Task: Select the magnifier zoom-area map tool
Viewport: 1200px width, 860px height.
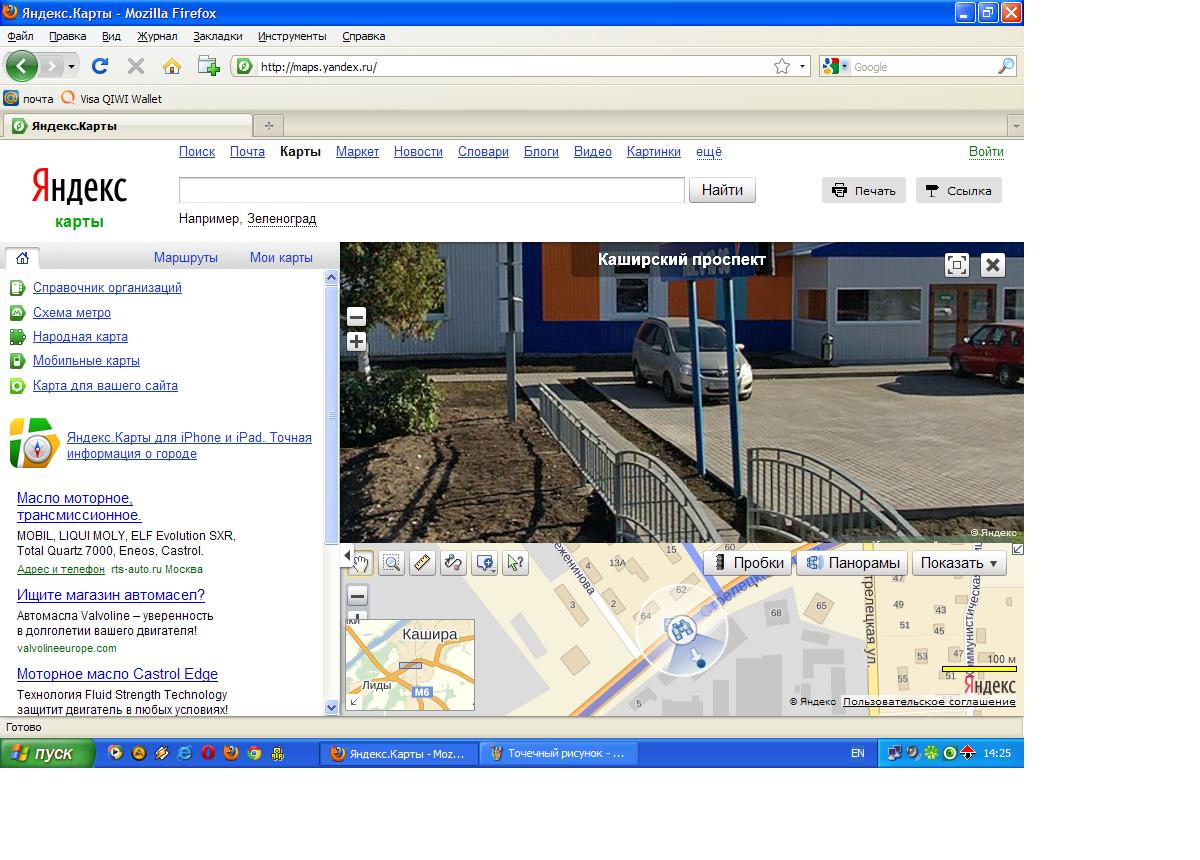Action: [391, 563]
